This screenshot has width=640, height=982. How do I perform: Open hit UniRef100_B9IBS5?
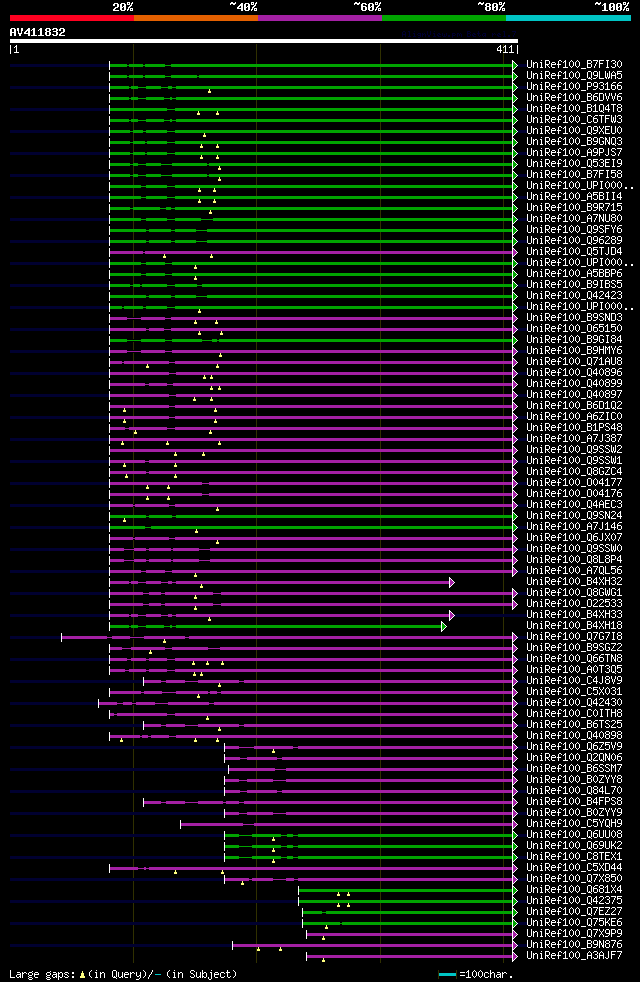[574, 285]
